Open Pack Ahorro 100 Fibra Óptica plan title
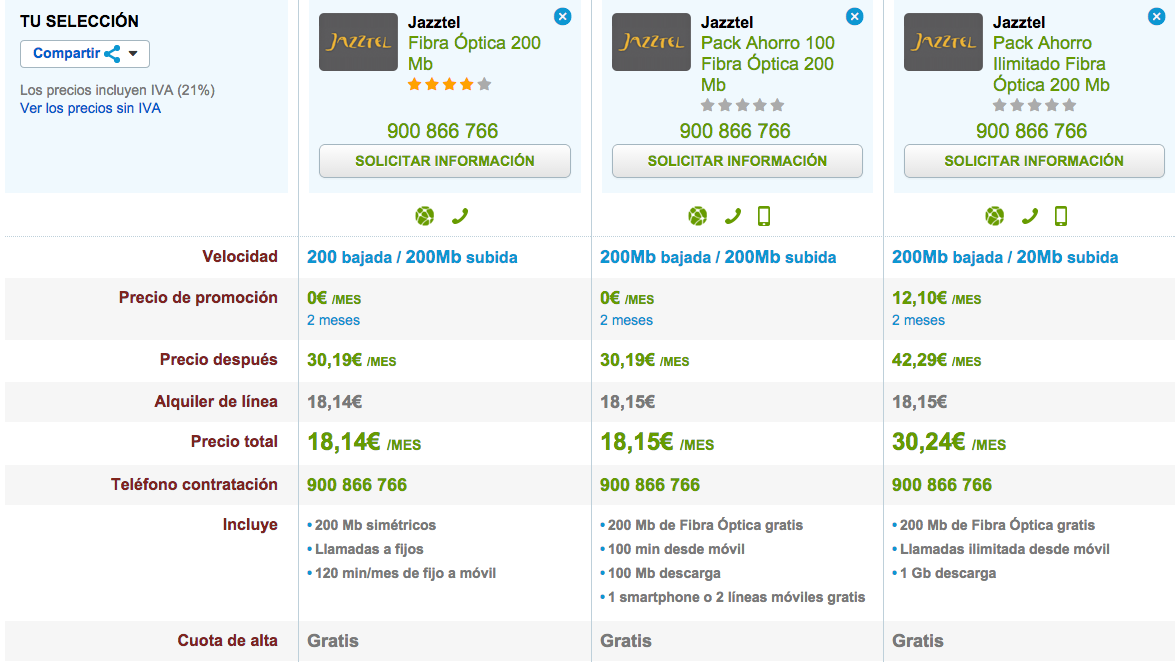1175x662 pixels. tap(768, 64)
